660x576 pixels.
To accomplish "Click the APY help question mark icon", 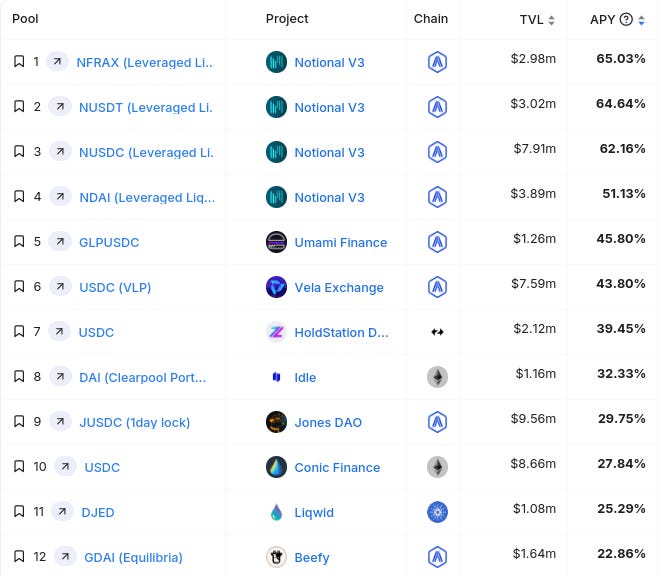I will coord(626,19).
